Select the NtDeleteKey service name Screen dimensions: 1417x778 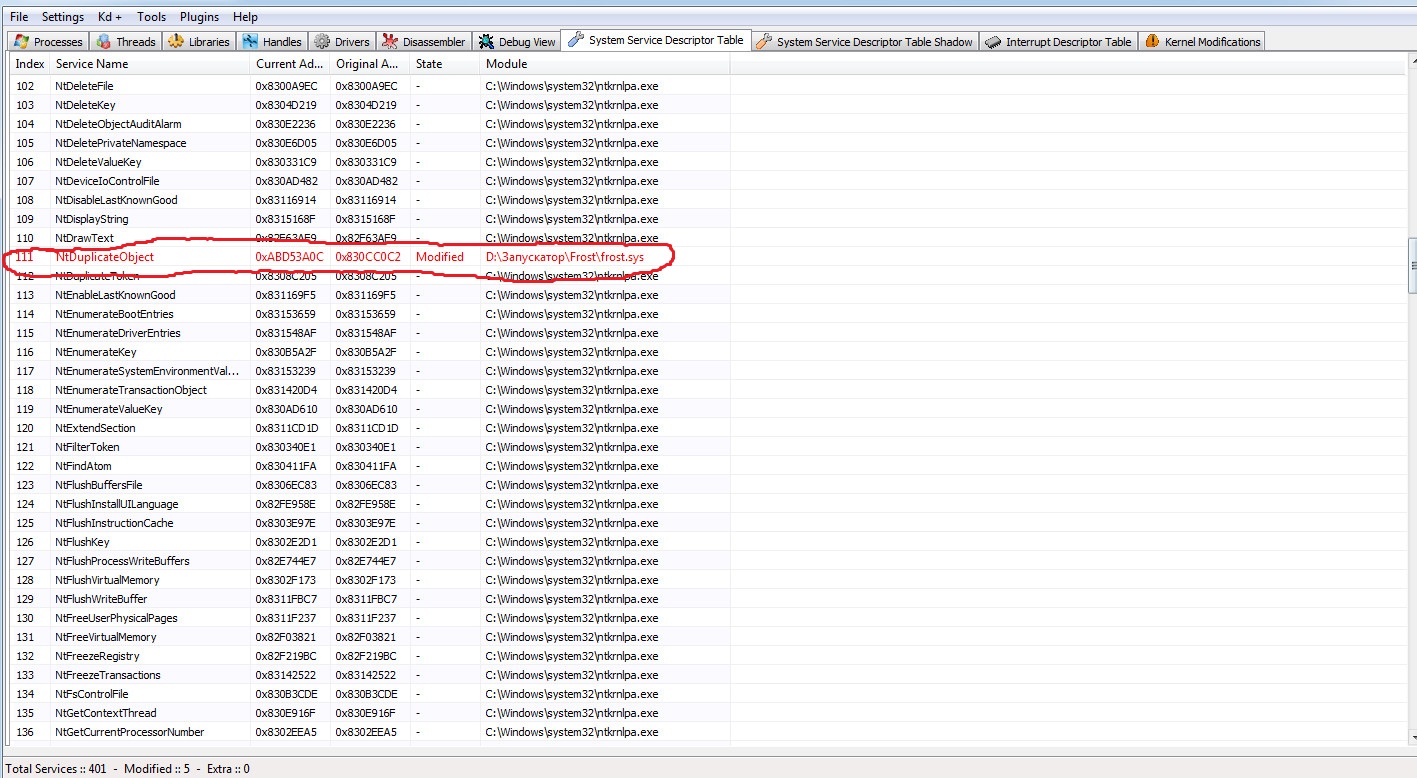pos(85,105)
